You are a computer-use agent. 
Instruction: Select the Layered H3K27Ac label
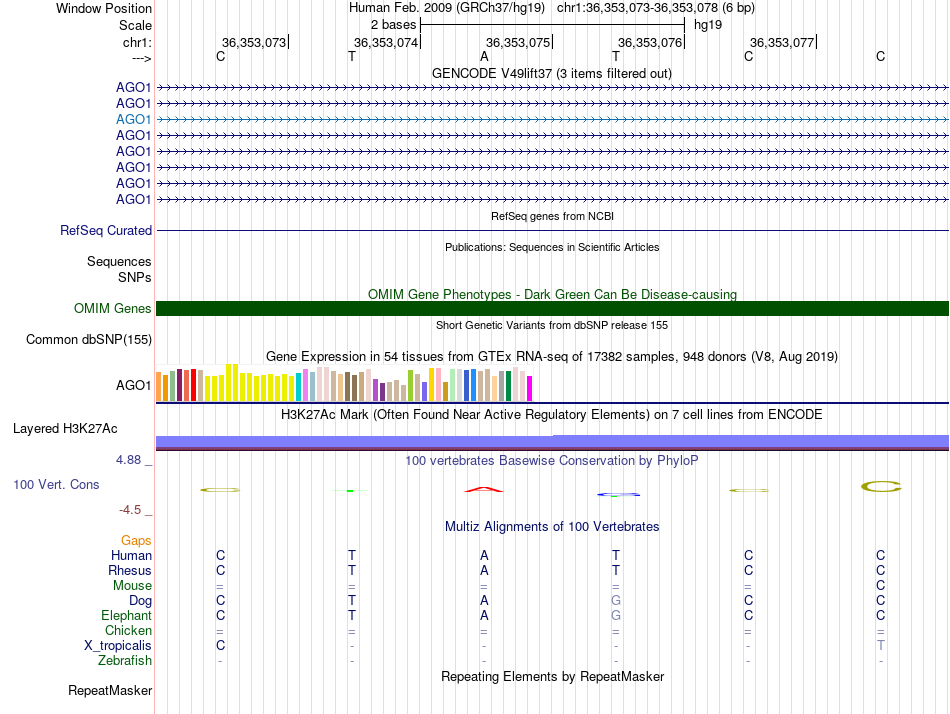pos(65,429)
